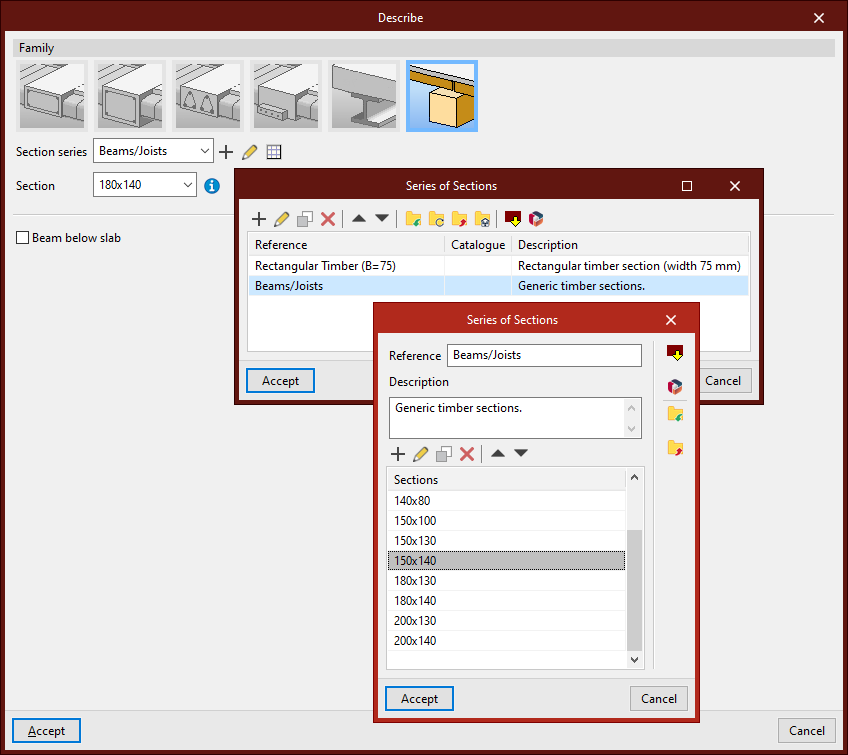This screenshot has width=848, height=755.
Task: Click the cube logo icon in front dialog sidebar
Action: pos(675,386)
